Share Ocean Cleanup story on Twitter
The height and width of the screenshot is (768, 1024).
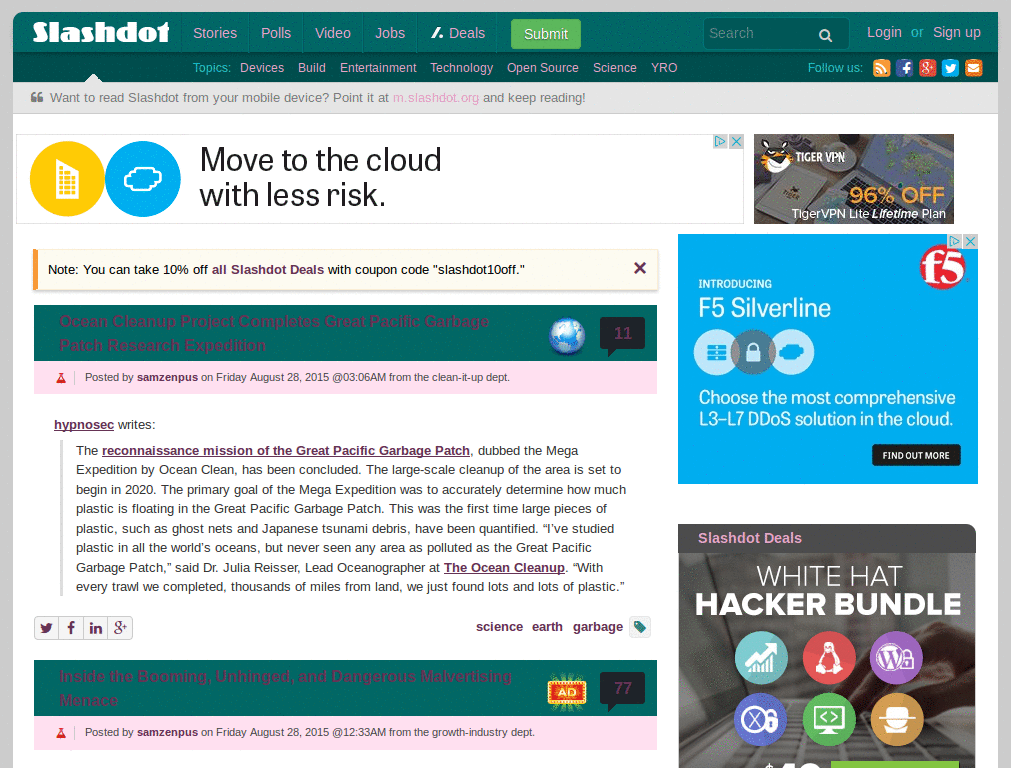[x=46, y=628]
